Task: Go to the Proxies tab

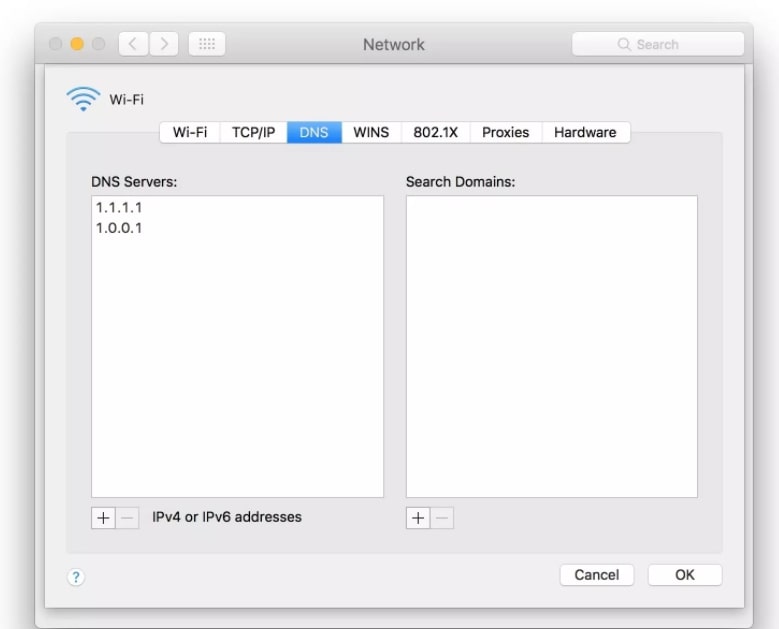Action: (x=505, y=132)
